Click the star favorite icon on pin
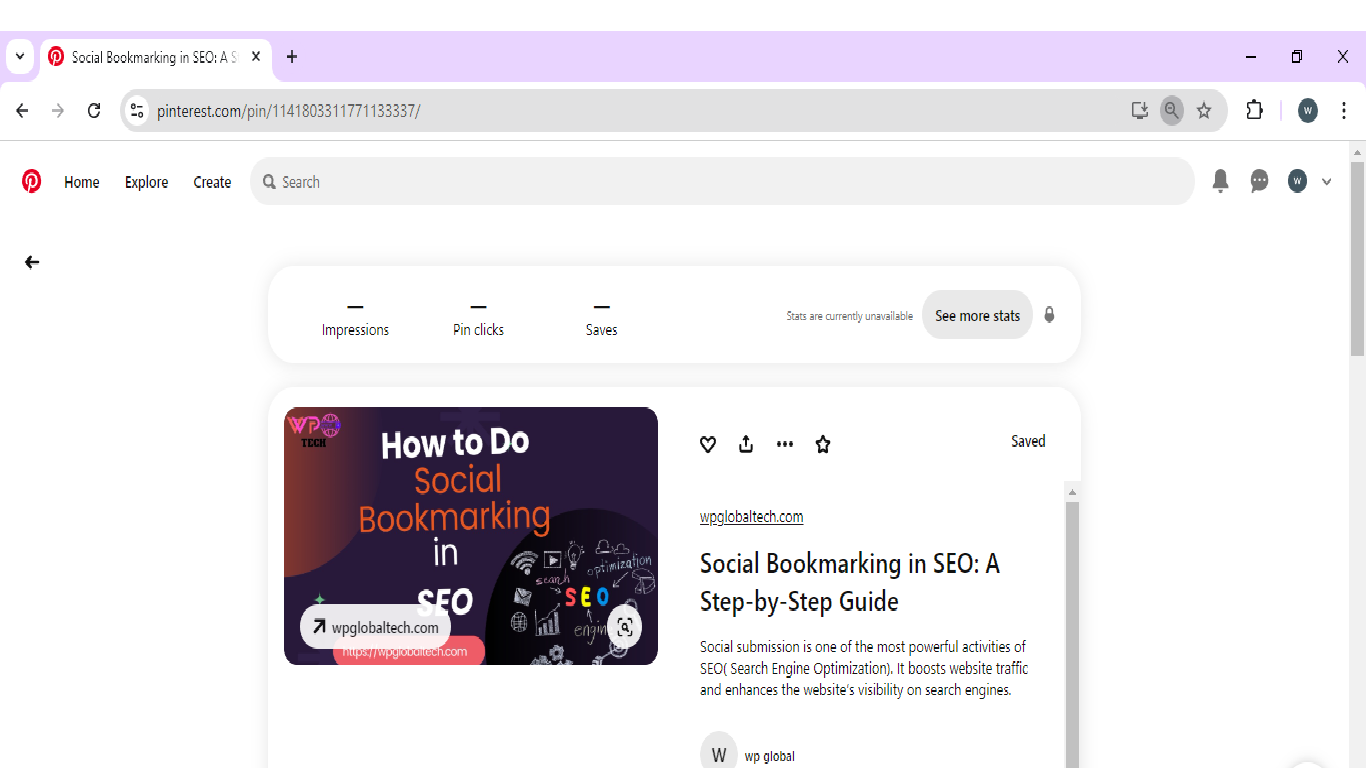This screenshot has width=1366, height=768. pos(823,444)
